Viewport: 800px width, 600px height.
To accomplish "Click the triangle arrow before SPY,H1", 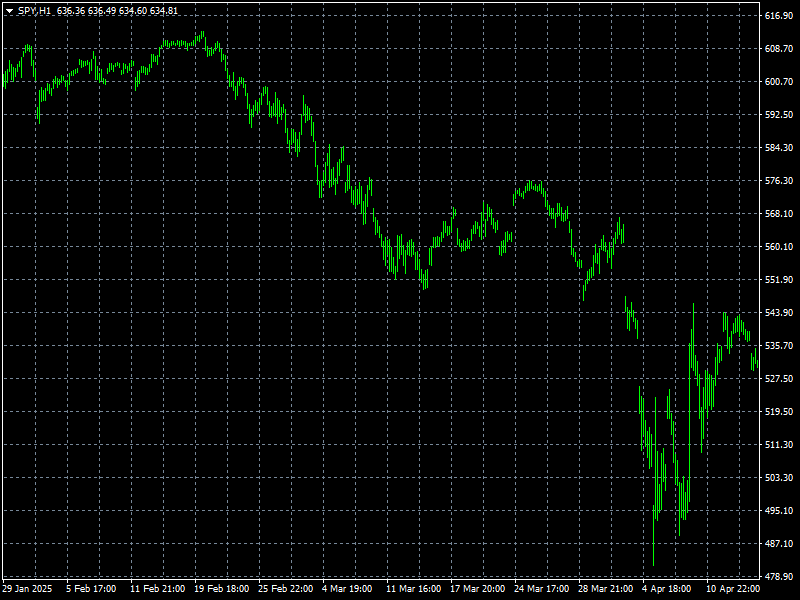I will tap(9, 11).
